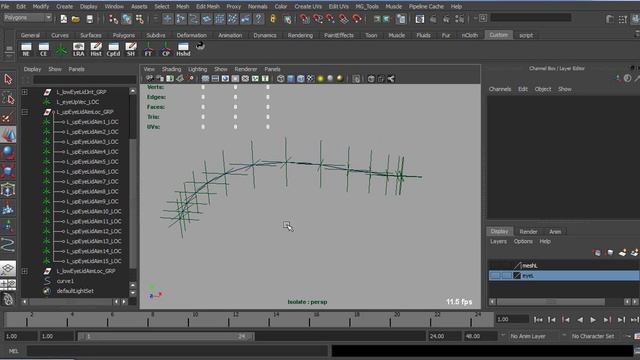Image resolution: width=640 pixels, height=360 pixels.
Task: Click the question mark help icon
Action: tap(258, 18)
